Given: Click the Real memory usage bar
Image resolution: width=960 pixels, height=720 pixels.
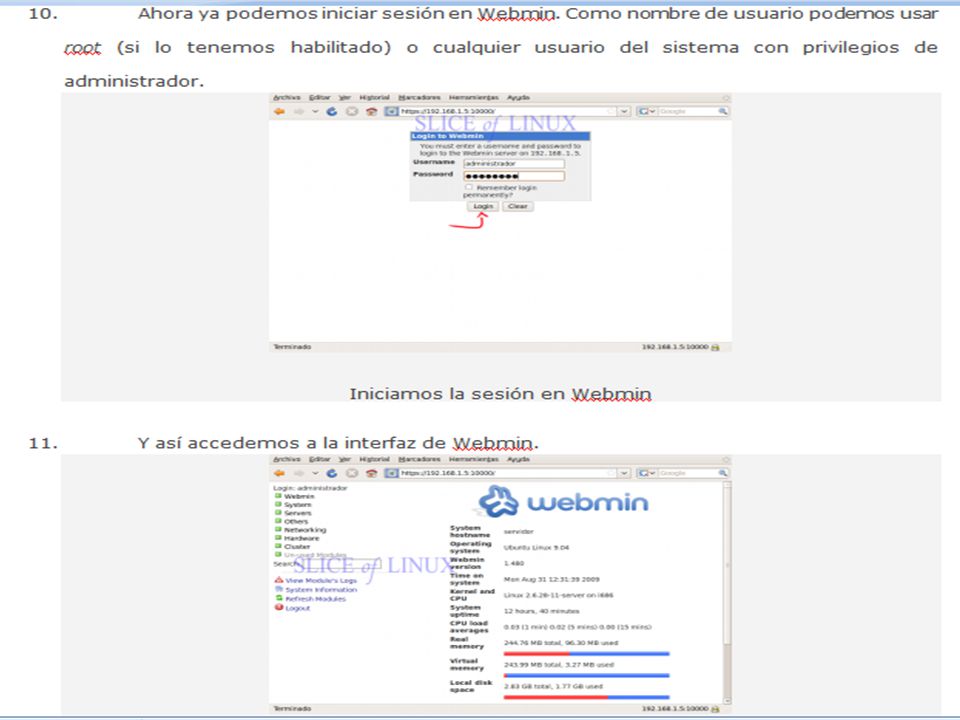Looking at the screenshot, I should [x=587, y=654].
